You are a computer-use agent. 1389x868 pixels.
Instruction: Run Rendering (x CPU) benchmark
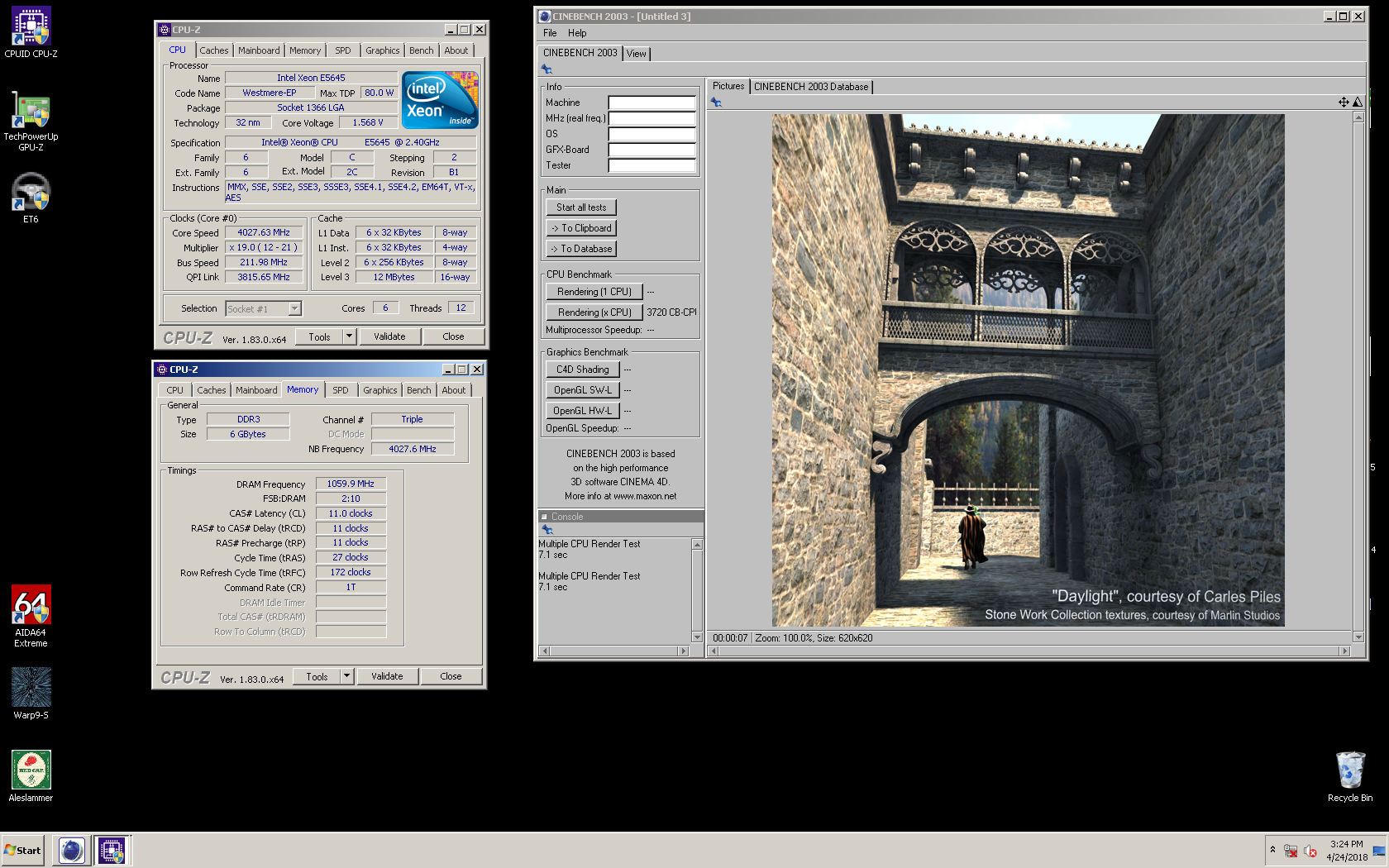pos(594,312)
